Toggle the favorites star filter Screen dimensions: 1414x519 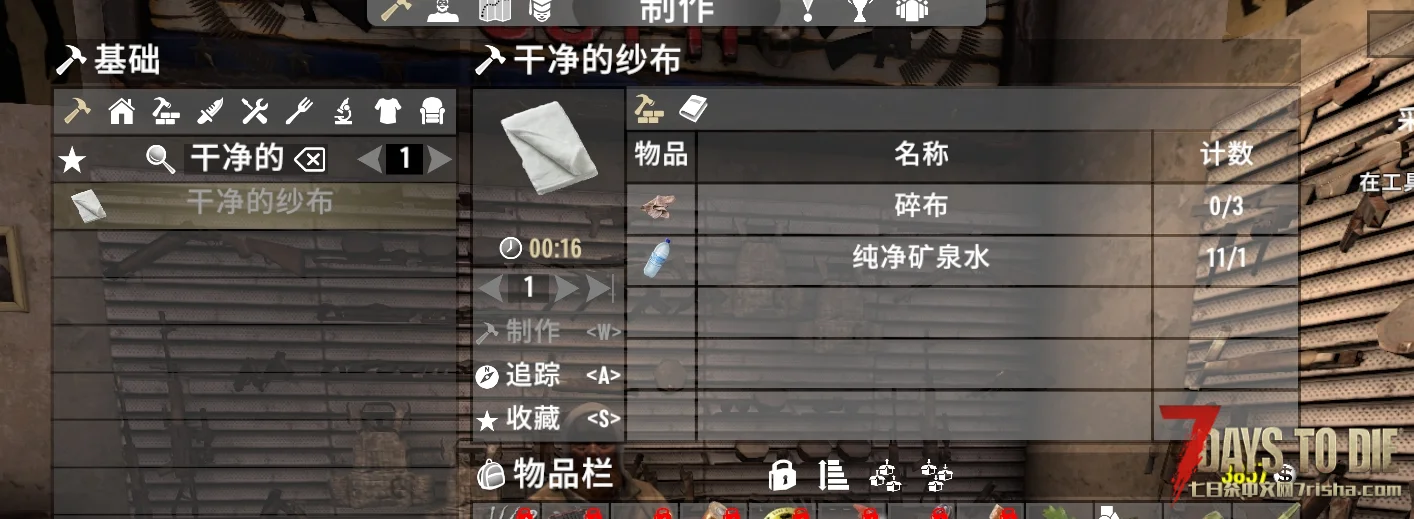click(72, 159)
